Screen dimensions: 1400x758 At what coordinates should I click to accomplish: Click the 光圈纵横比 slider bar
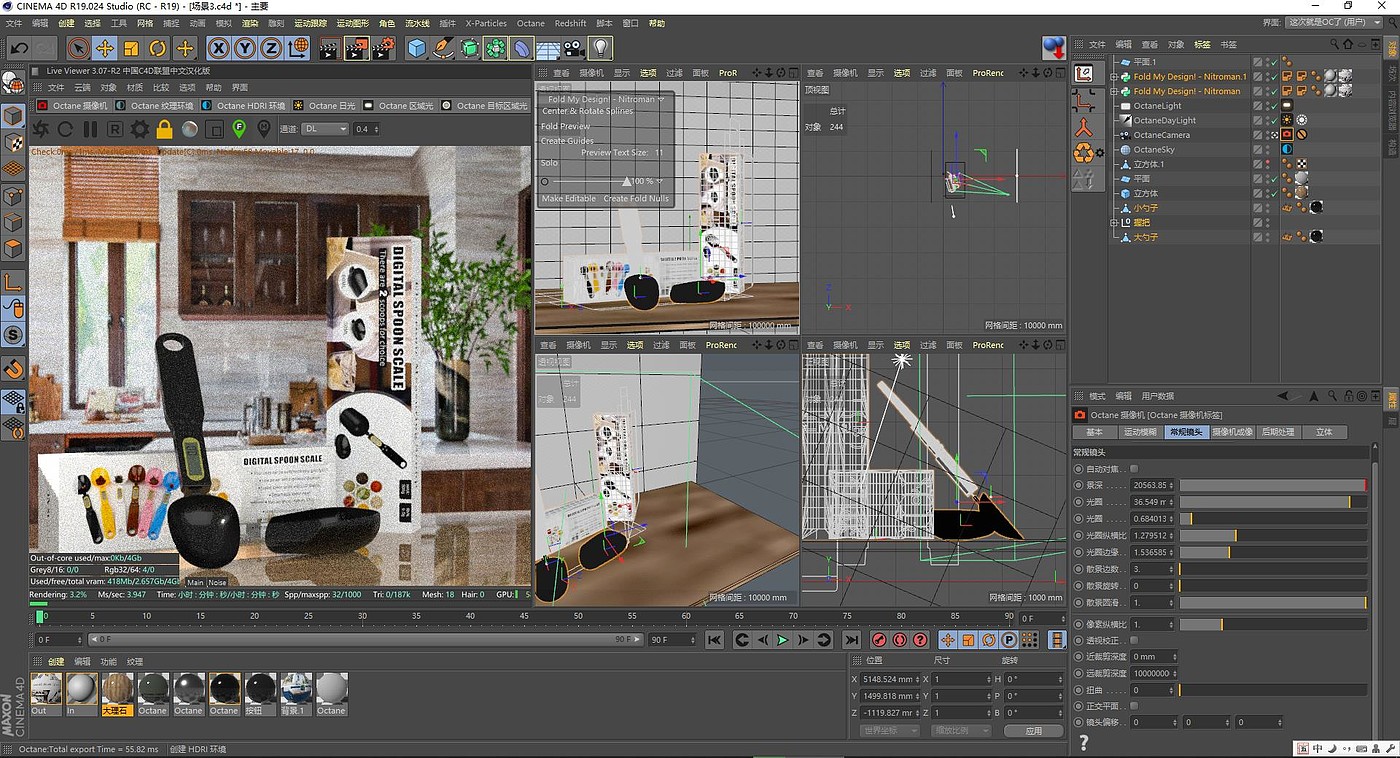(x=1272, y=535)
